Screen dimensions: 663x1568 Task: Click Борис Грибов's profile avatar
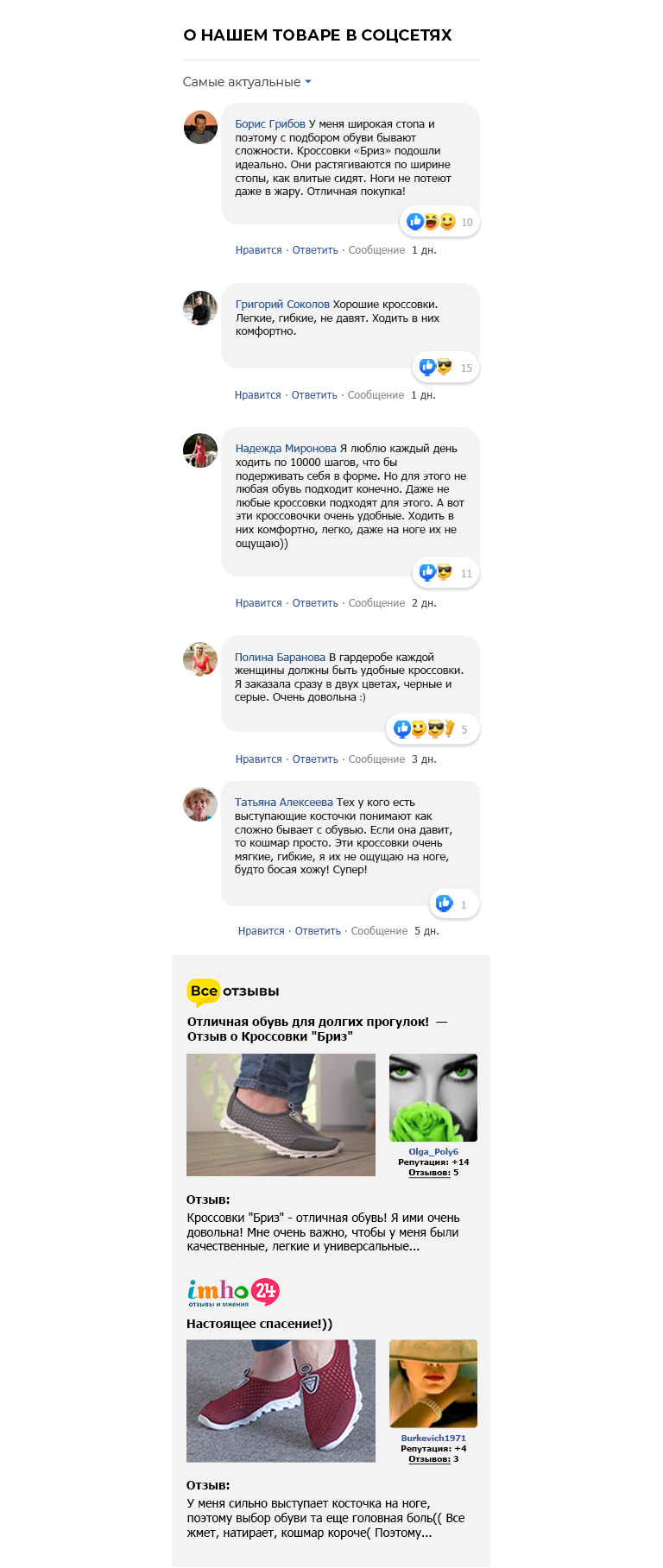tap(200, 127)
